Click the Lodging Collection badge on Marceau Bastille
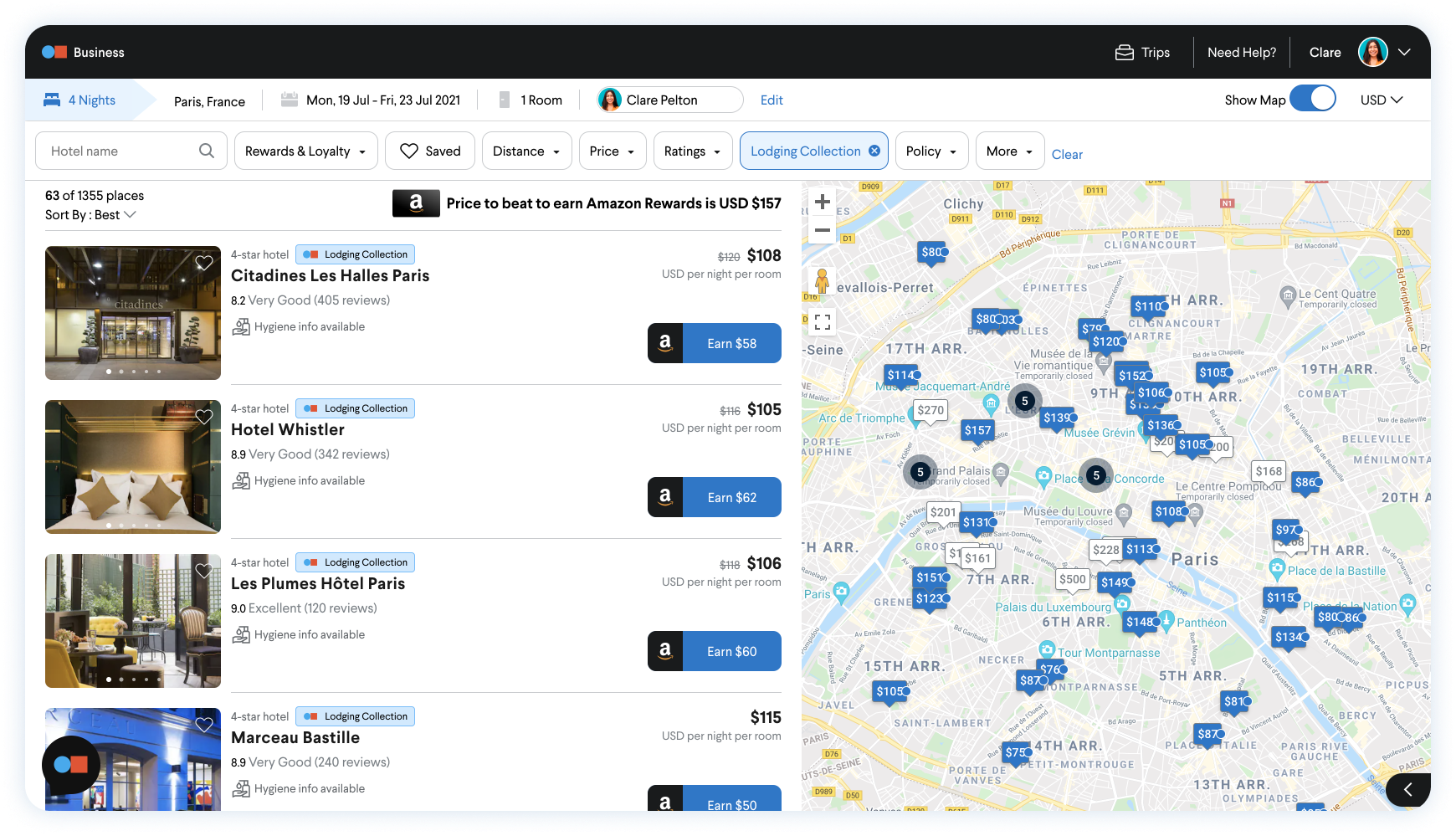 356,716
